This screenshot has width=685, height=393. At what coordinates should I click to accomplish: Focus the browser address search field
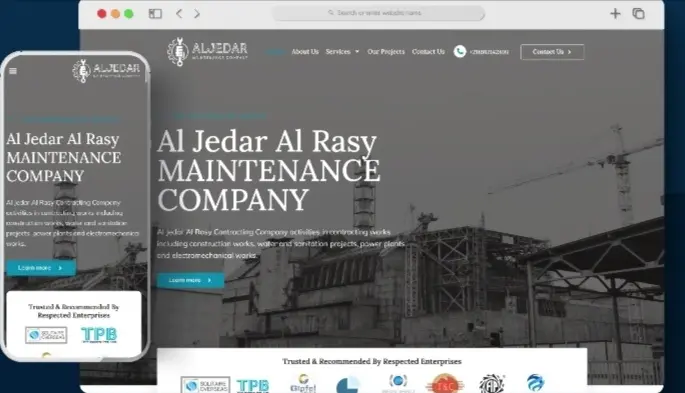click(378, 13)
